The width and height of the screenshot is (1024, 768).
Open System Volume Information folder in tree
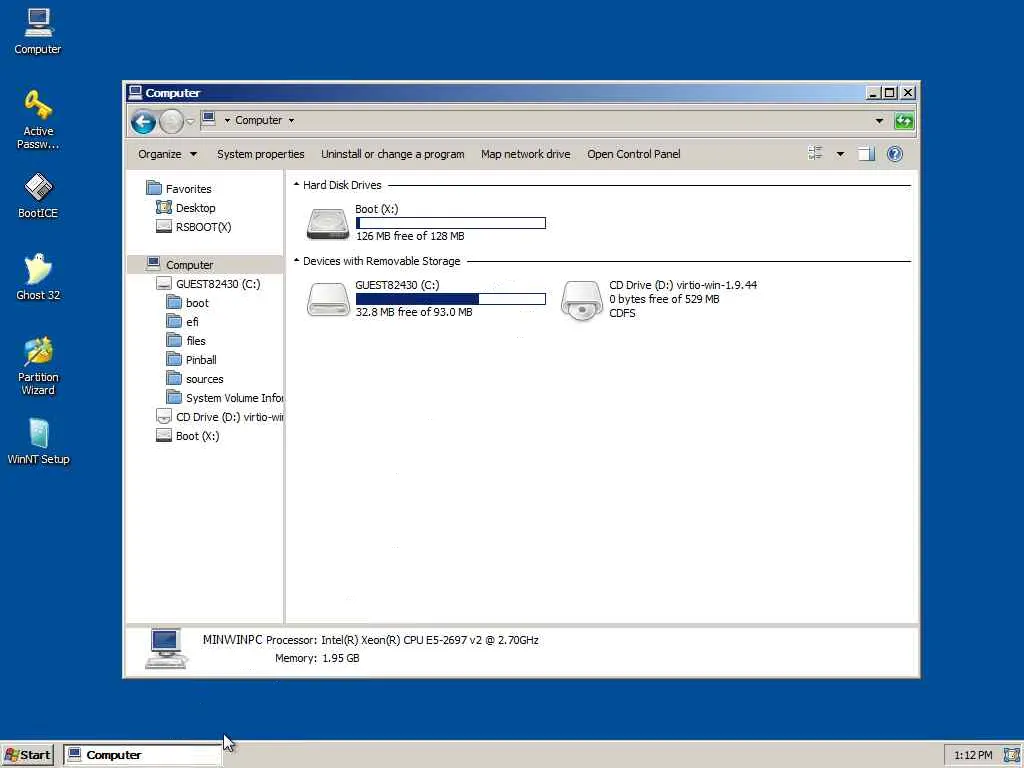[225, 398]
